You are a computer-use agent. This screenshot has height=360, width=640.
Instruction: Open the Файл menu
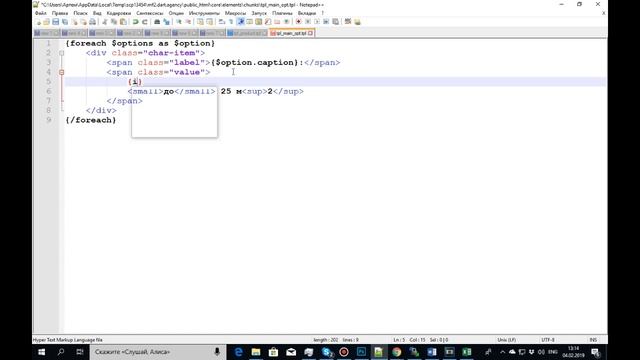(x=40, y=13)
